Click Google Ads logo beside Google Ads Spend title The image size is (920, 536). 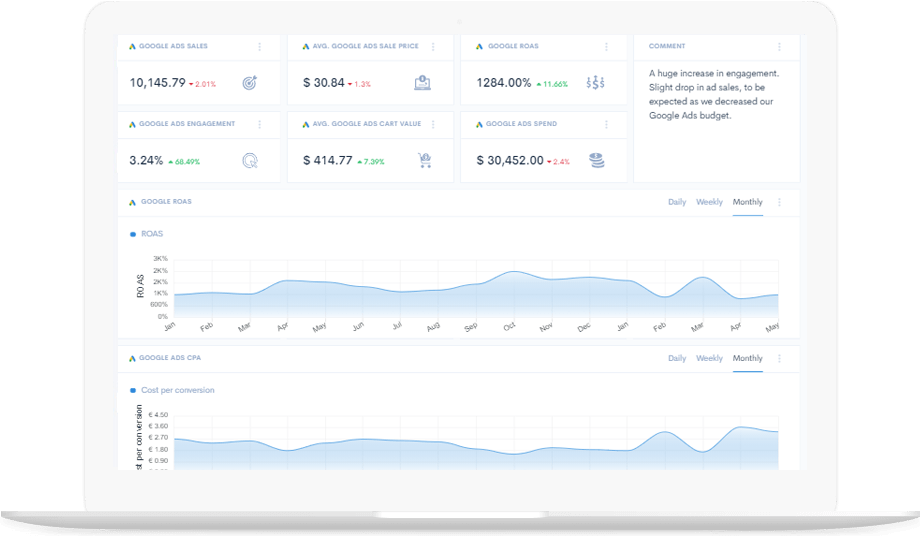(x=479, y=124)
